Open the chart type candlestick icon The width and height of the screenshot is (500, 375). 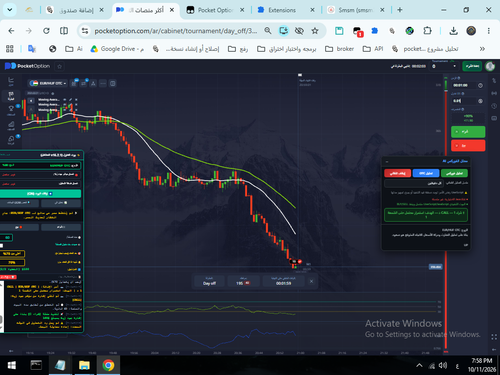[x=74, y=83]
